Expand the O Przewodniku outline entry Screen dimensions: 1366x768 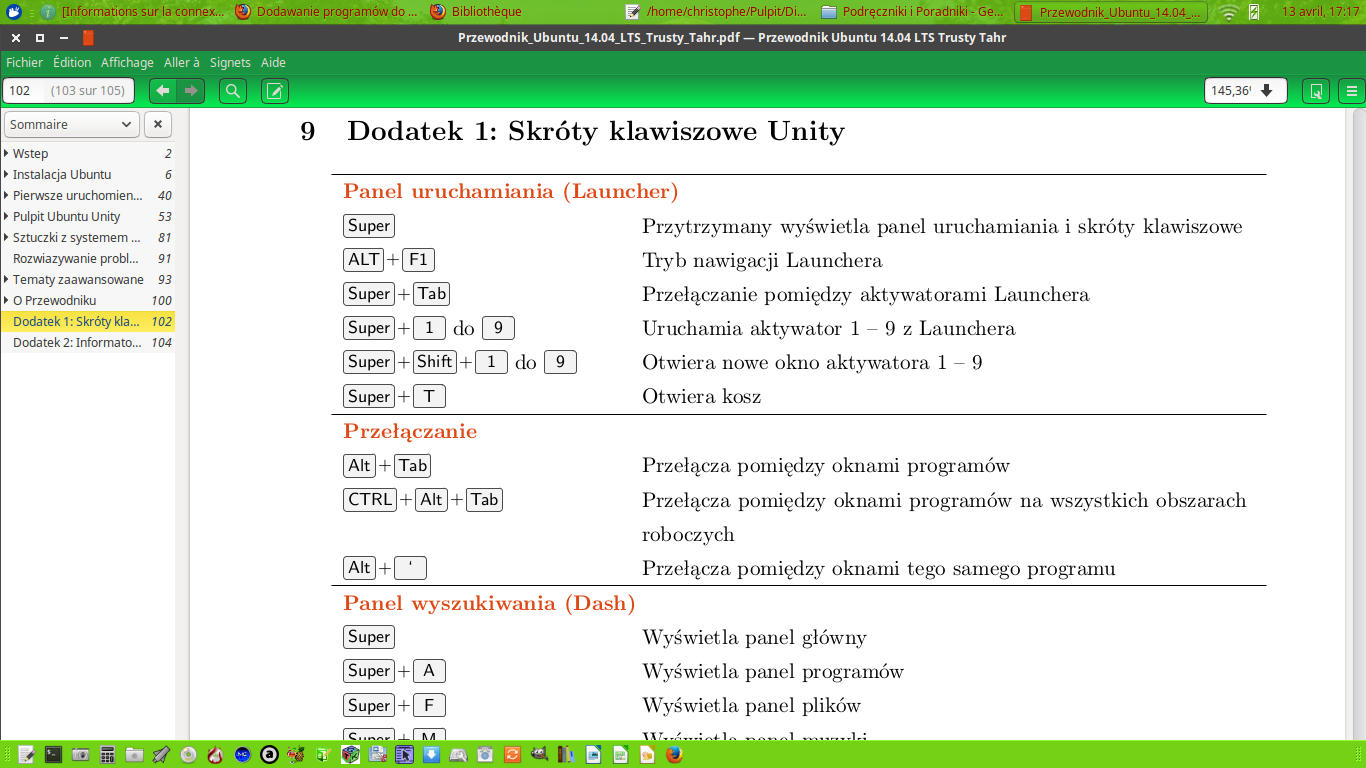click(7, 300)
